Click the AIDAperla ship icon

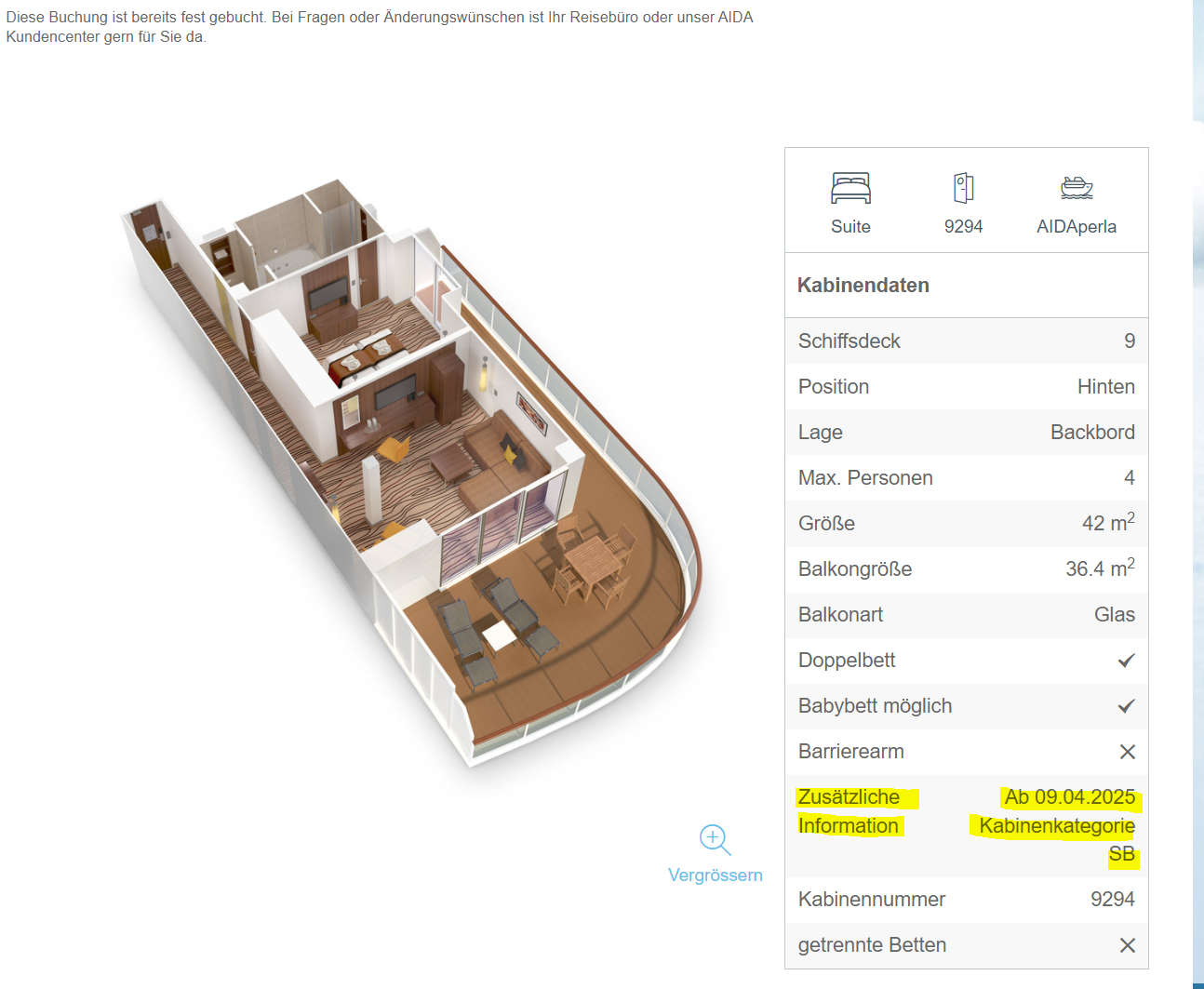[x=1077, y=188]
